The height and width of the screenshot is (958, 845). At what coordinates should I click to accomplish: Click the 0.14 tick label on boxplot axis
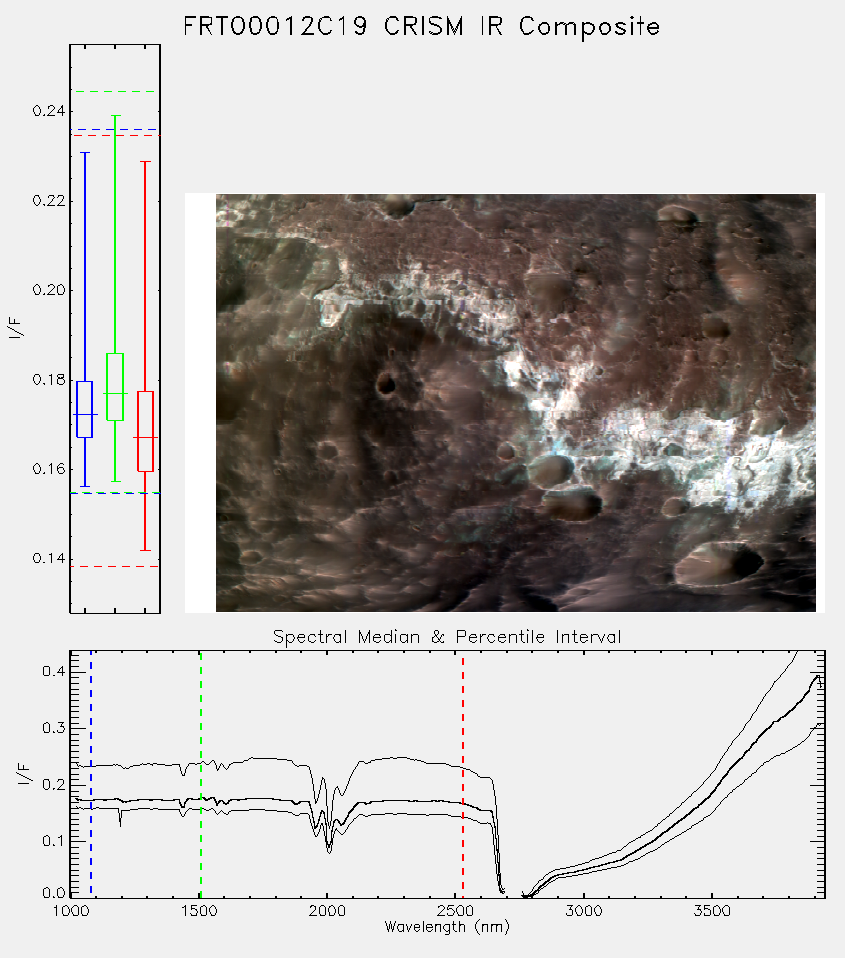pyautogui.click(x=49, y=558)
